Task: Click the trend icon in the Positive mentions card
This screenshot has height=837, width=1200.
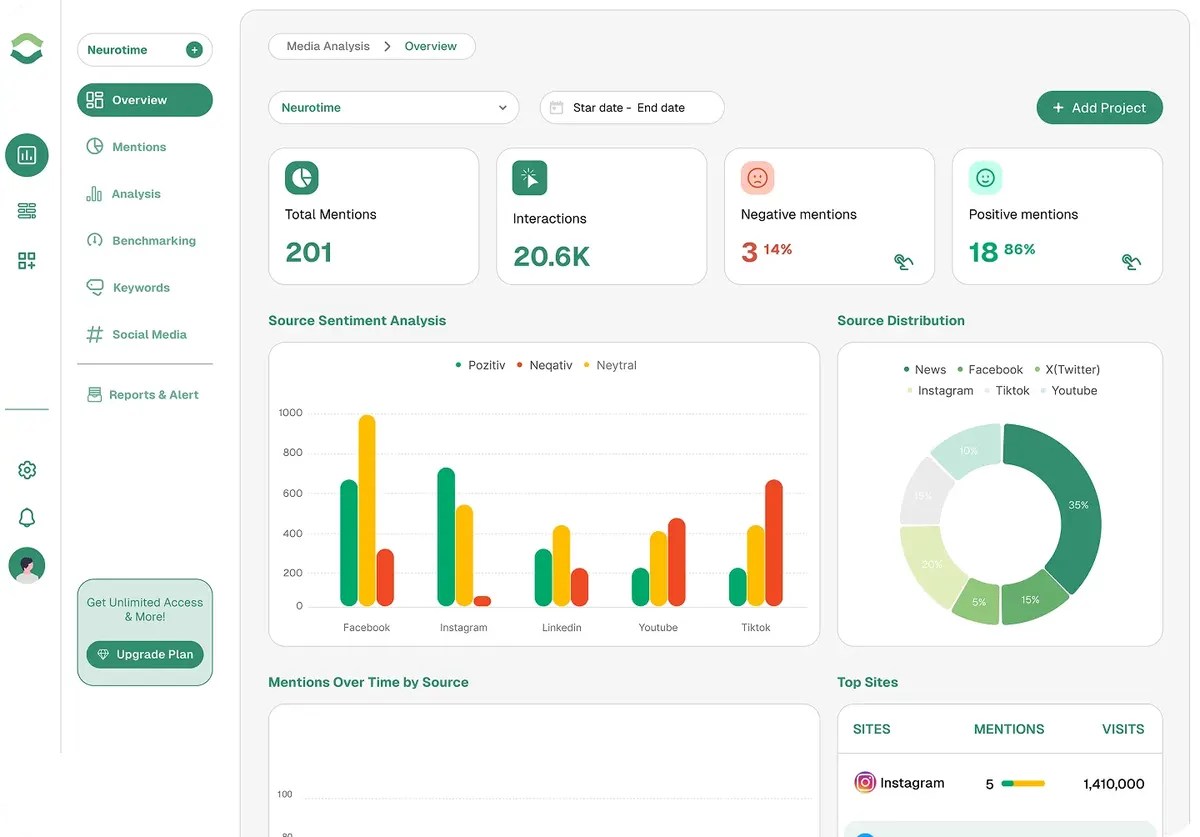Action: (1131, 262)
